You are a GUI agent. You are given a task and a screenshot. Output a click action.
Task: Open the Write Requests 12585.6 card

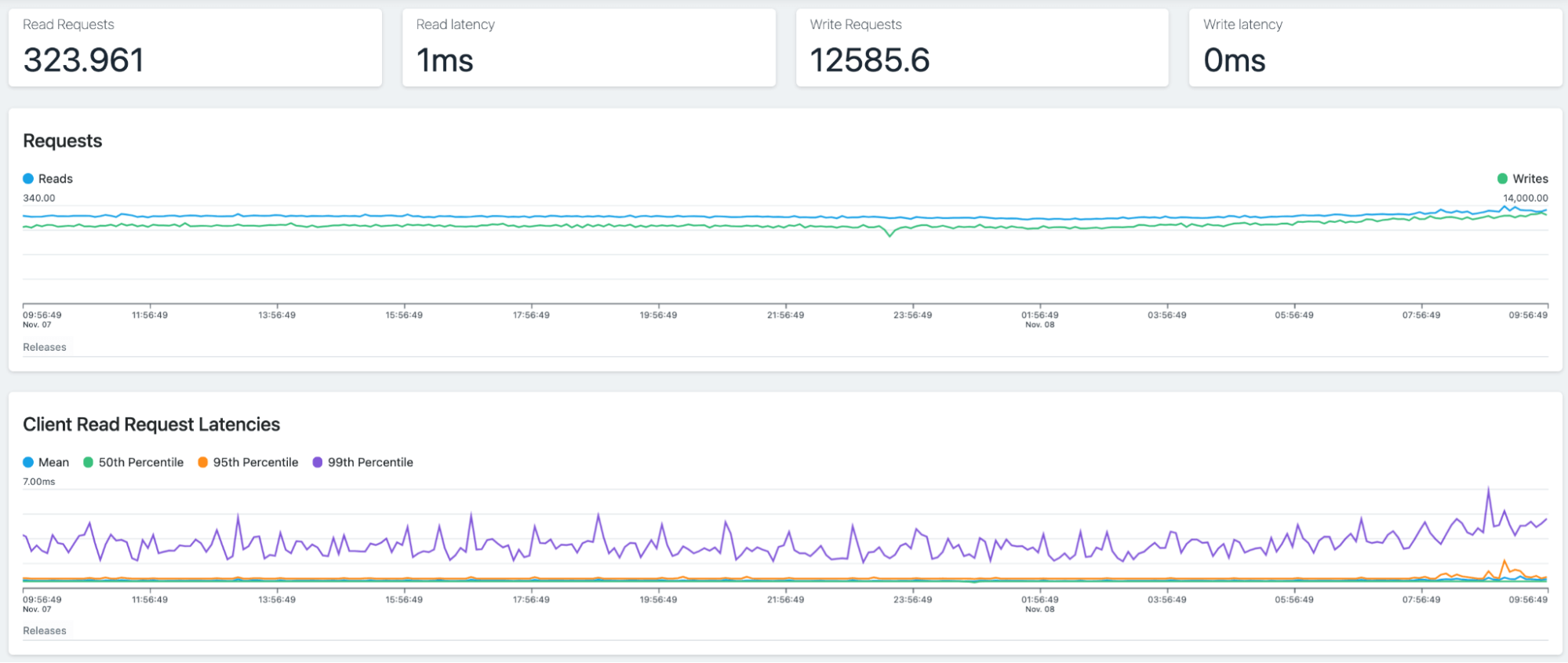pyautogui.click(x=981, y=48)
